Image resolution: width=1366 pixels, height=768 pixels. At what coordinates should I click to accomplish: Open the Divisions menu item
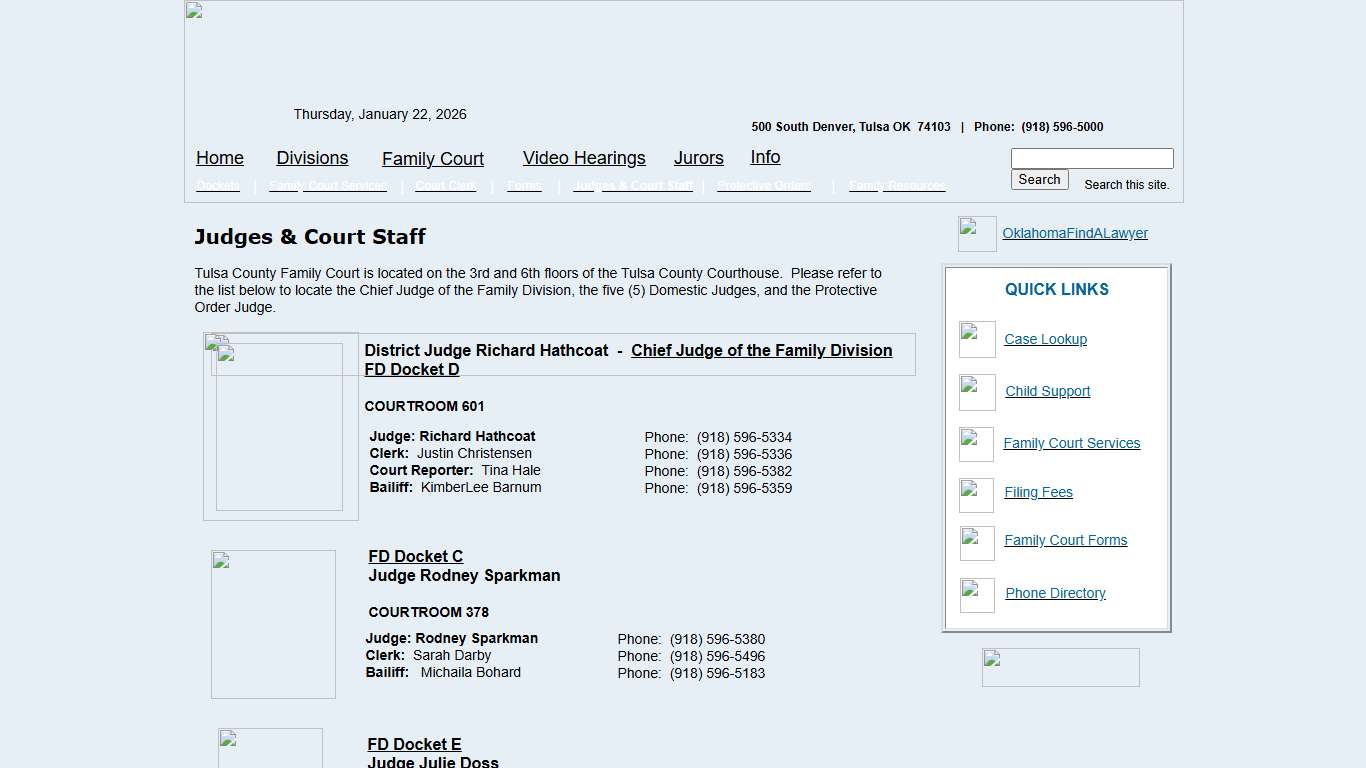click(312, 158)
